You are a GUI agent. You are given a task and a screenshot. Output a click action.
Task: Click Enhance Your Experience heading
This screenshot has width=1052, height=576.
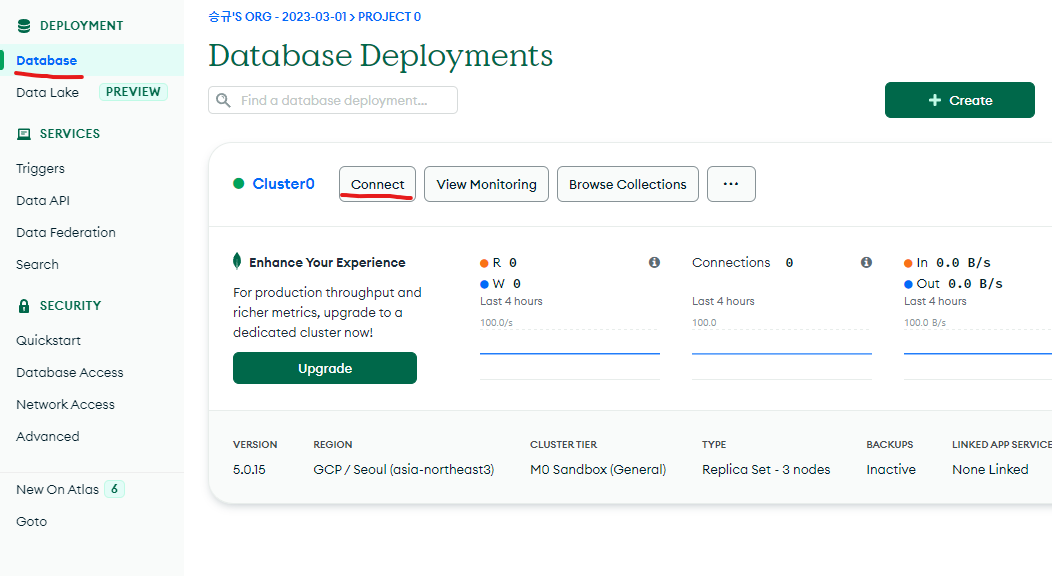(327, 263)
